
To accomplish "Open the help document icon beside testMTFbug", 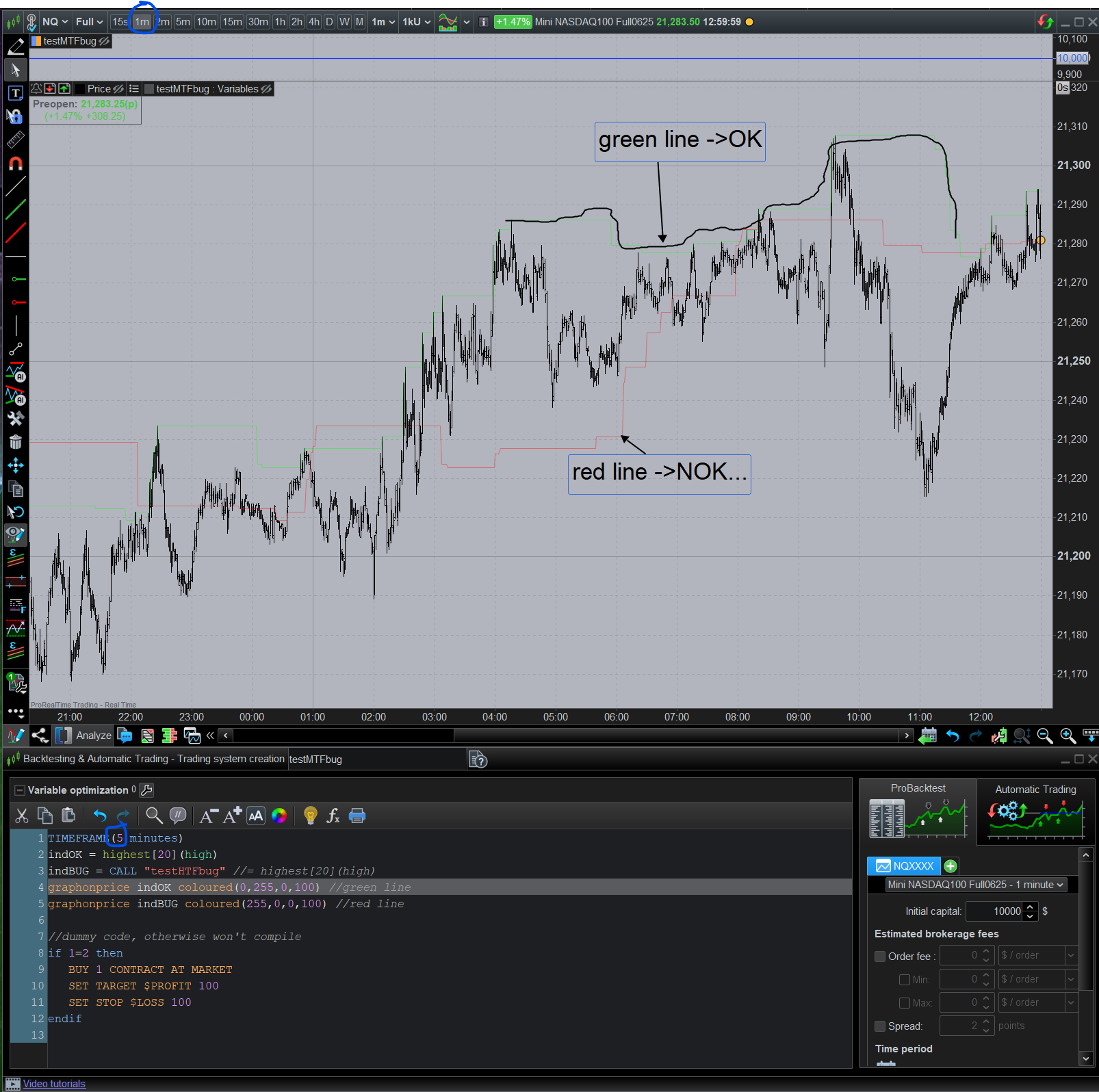I will pyautogui.click(x=478, y=759).
